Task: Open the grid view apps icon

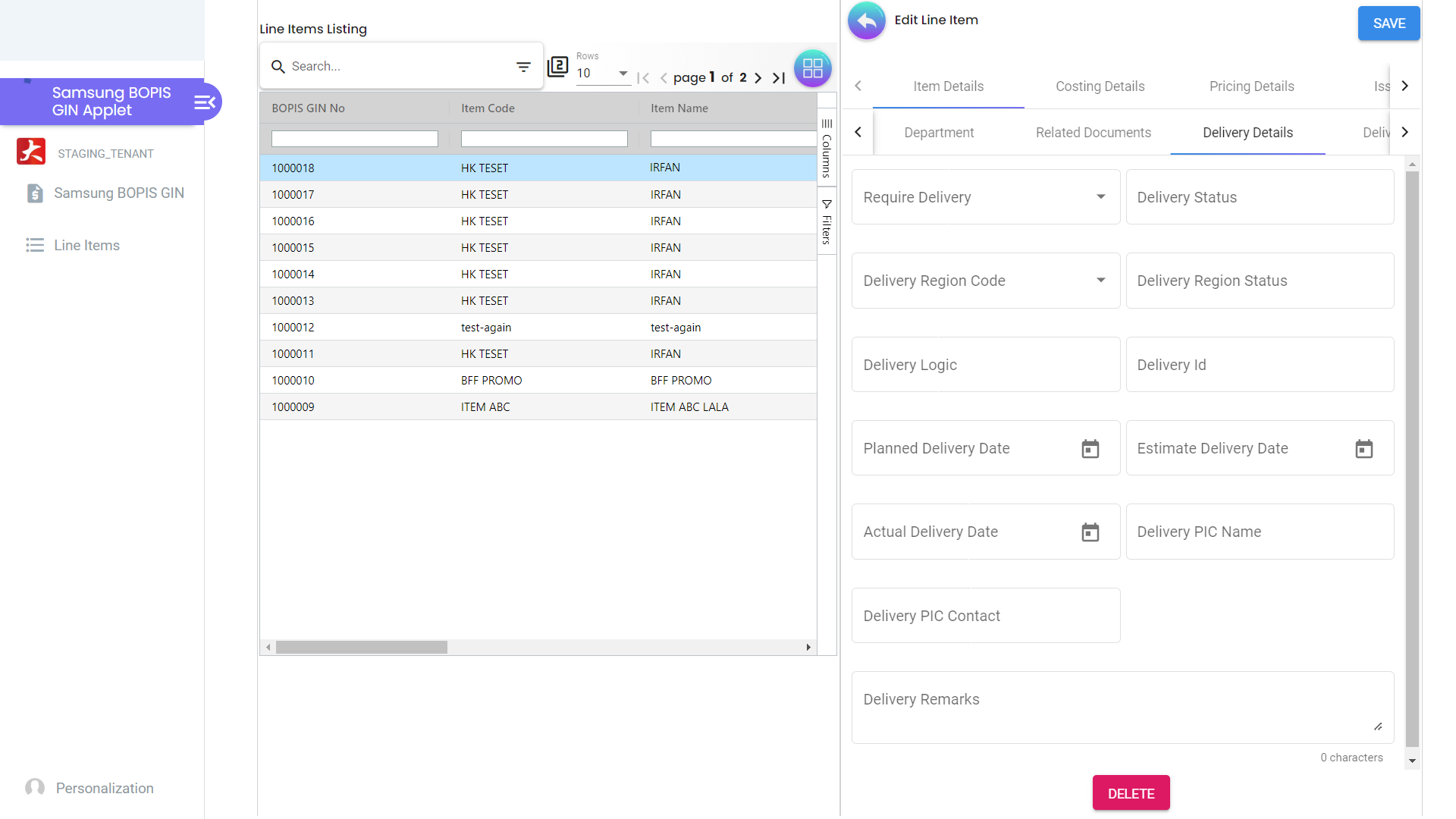Action: (812, 68)
